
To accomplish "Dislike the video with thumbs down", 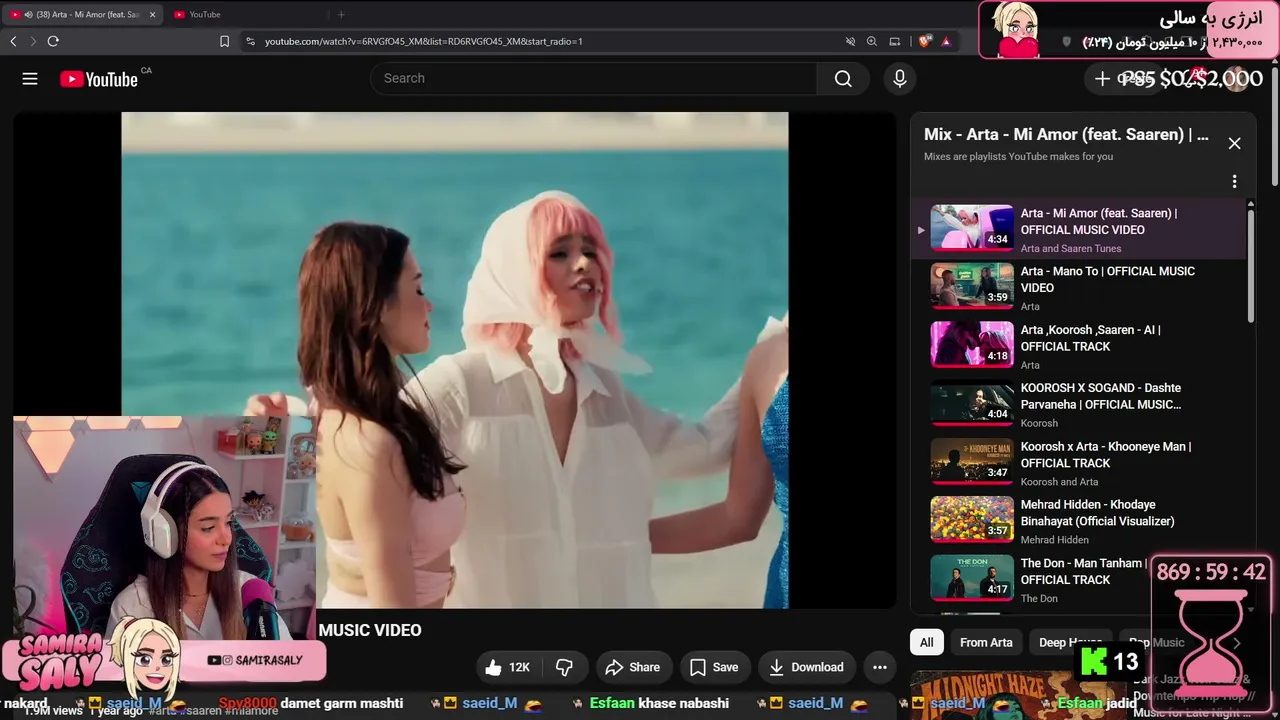I will point(564,667).
